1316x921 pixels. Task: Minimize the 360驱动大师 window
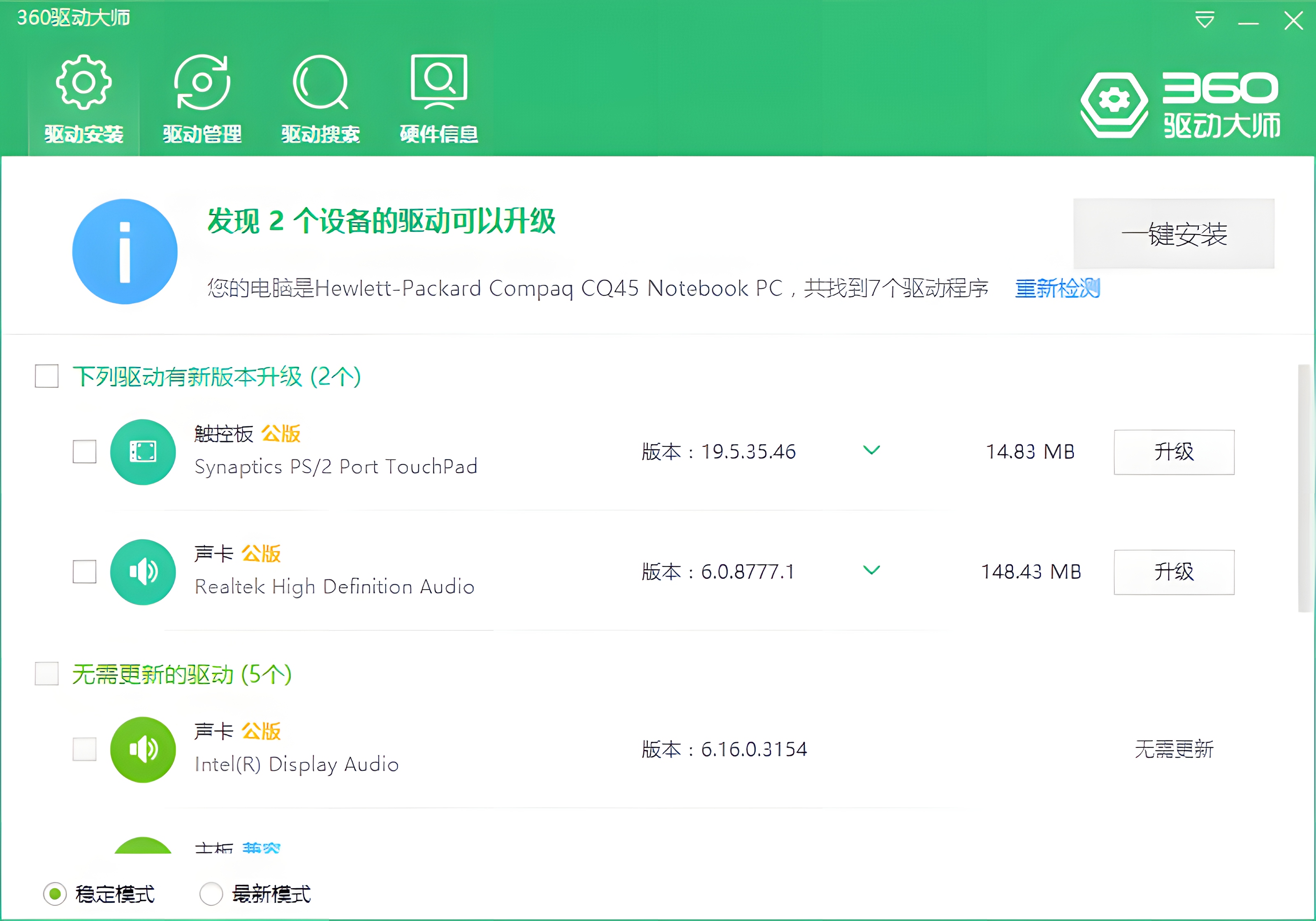[1249, 23]
